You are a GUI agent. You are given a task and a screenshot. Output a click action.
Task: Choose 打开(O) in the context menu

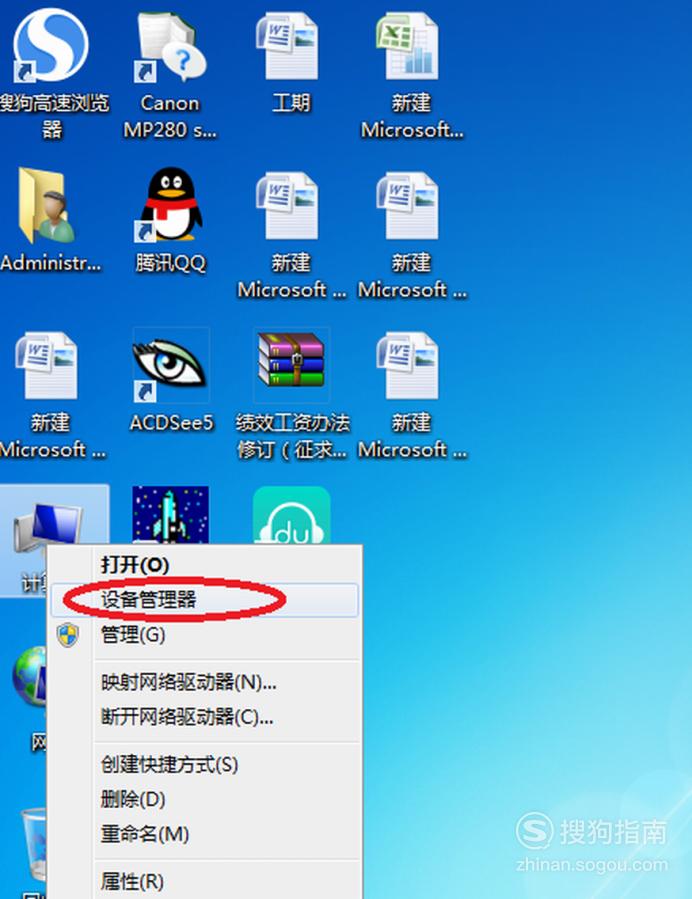tap(204, 565)
